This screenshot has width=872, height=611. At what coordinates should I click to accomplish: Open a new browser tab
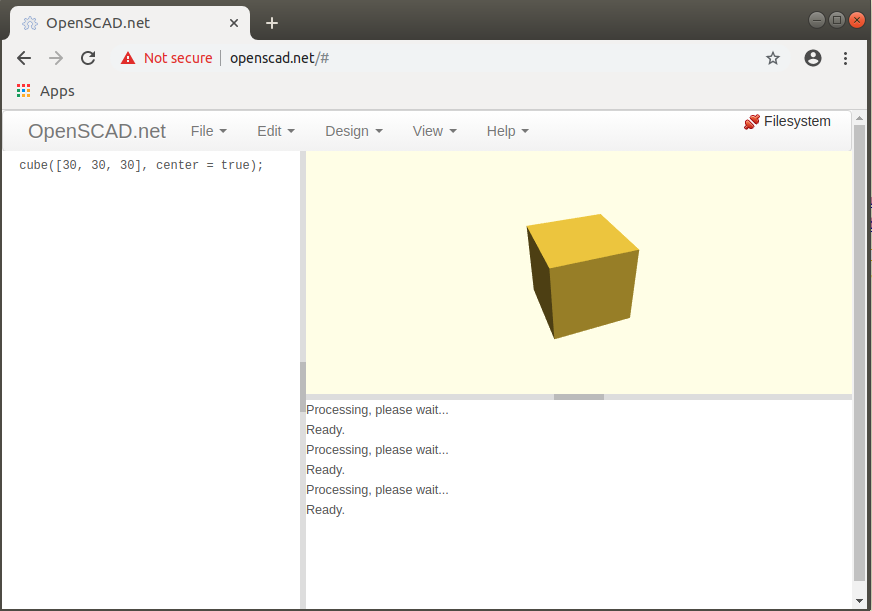click(271, 23)
